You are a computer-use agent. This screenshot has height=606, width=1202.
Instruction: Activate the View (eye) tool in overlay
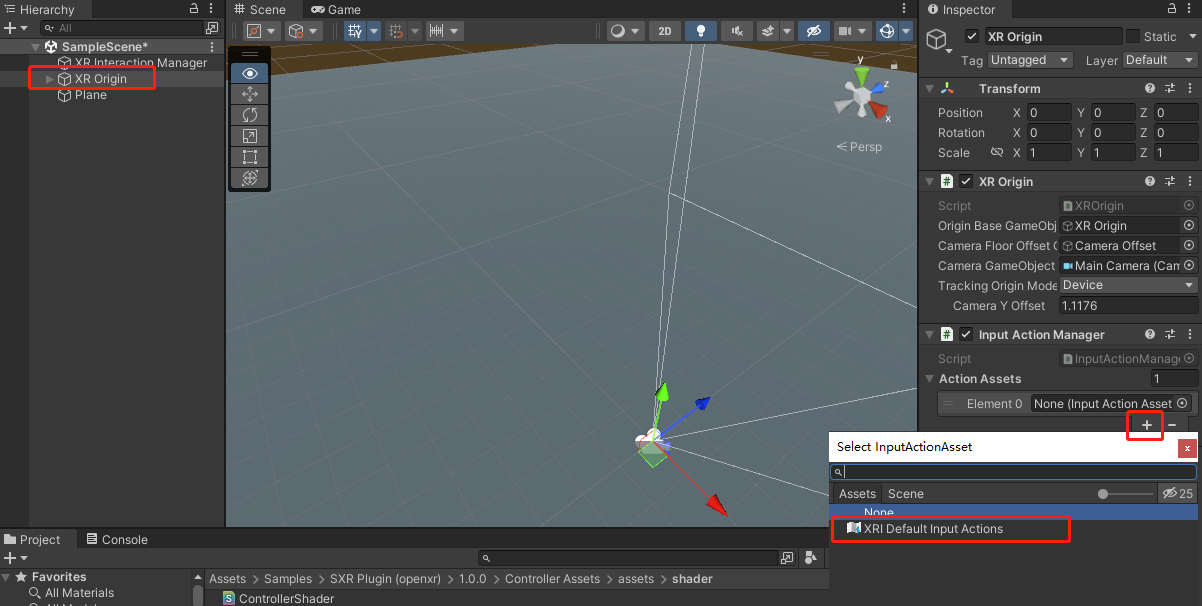point(250,73)
